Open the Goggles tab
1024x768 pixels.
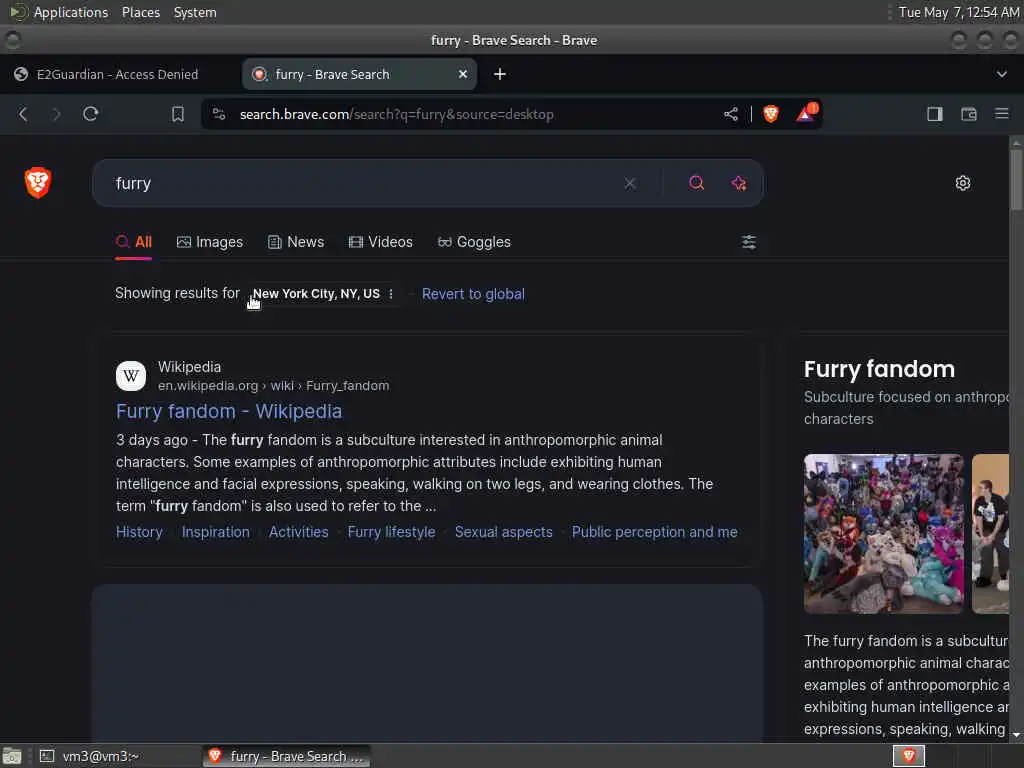coord(474,242)
